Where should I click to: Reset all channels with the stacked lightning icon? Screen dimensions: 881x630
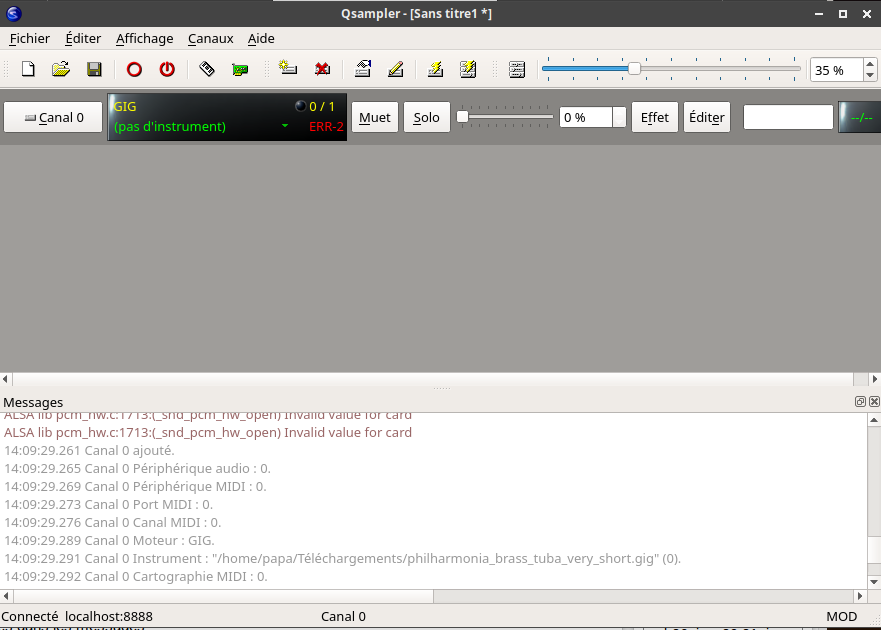[x=468, y=69]
